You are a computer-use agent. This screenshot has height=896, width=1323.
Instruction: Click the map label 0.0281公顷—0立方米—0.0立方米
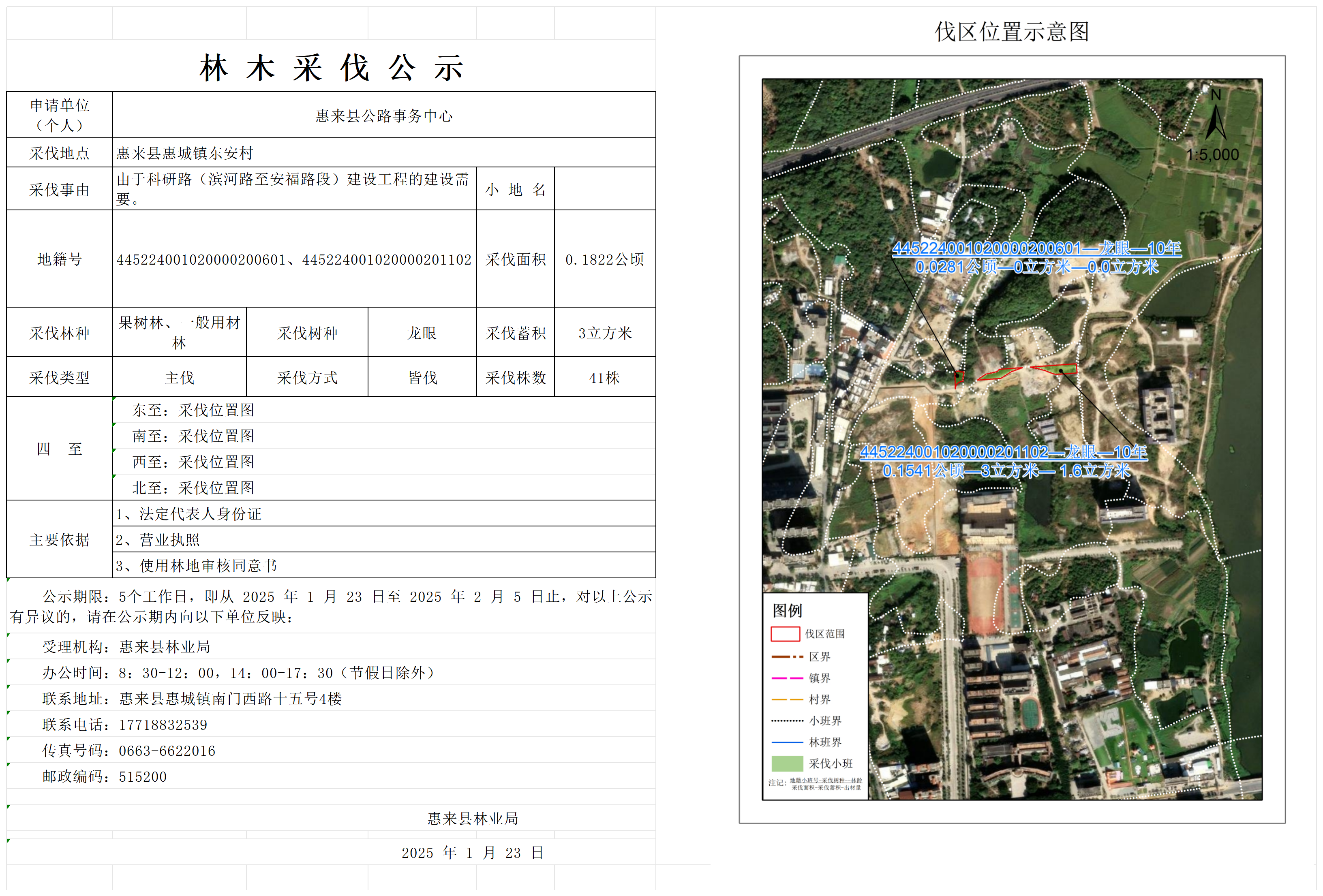(x=1037, y=266)
